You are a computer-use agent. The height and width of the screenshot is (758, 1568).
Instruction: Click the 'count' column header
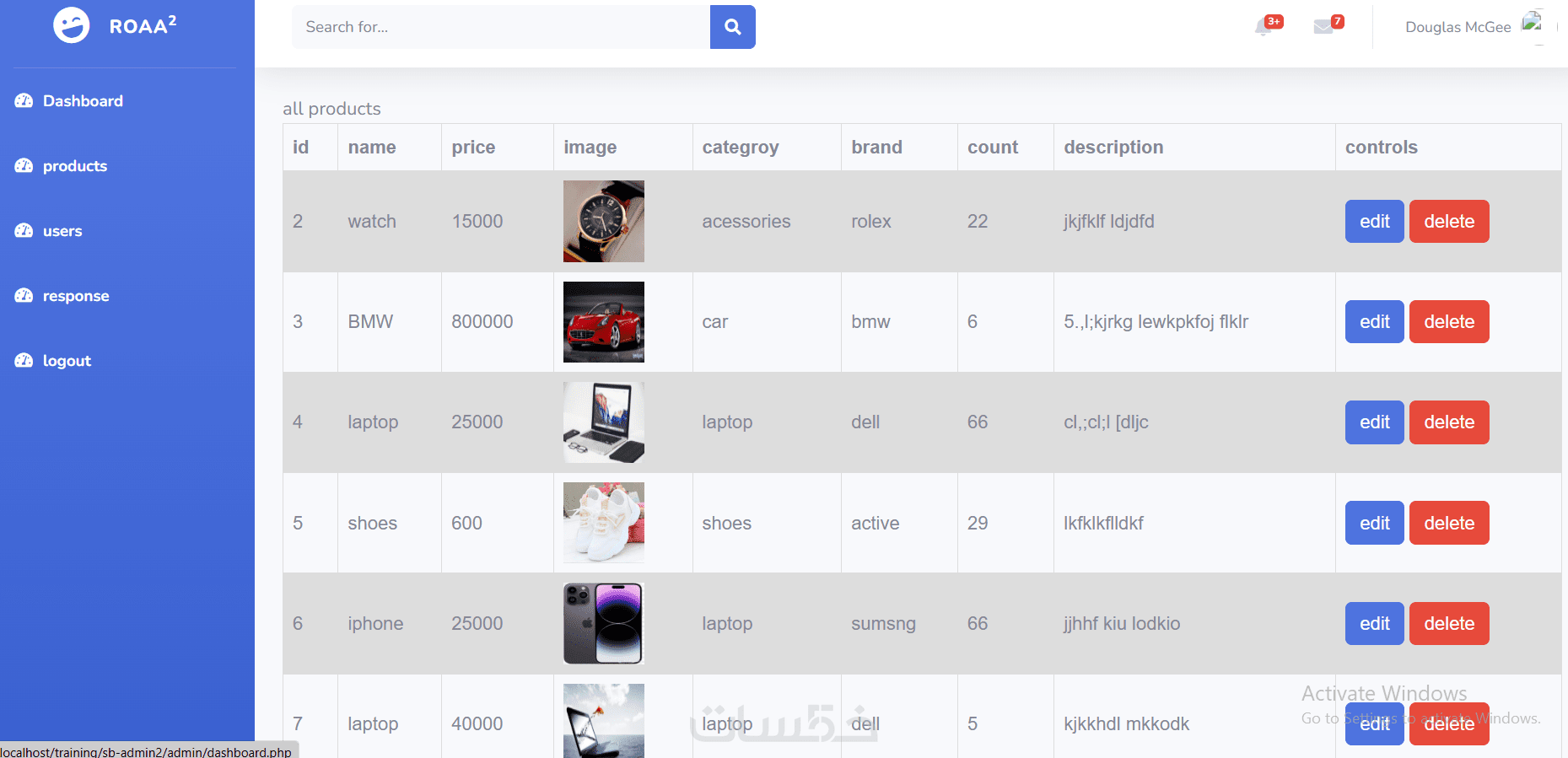[x=993, y=148]
